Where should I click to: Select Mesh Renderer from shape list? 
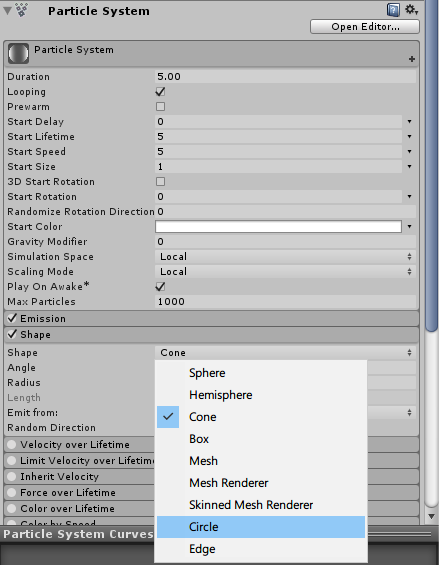coord(261,483)
